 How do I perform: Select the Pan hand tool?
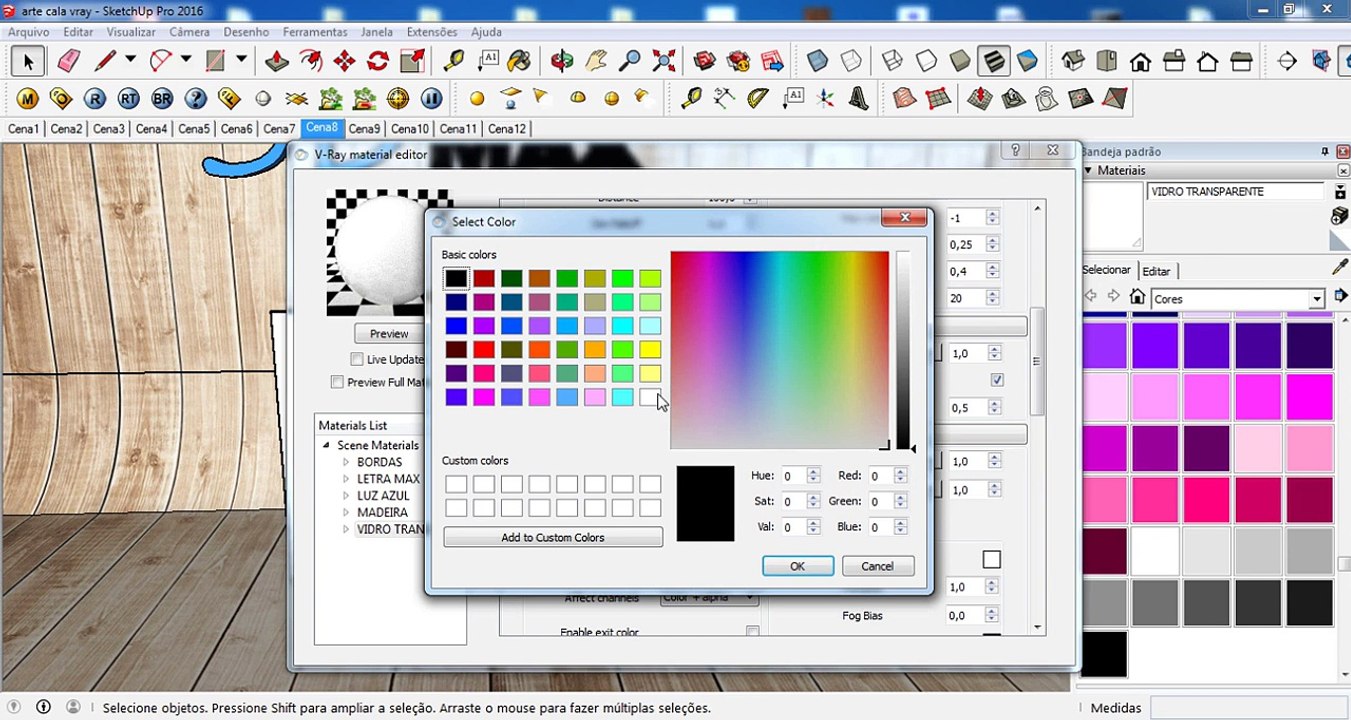[x=596, y=62]
